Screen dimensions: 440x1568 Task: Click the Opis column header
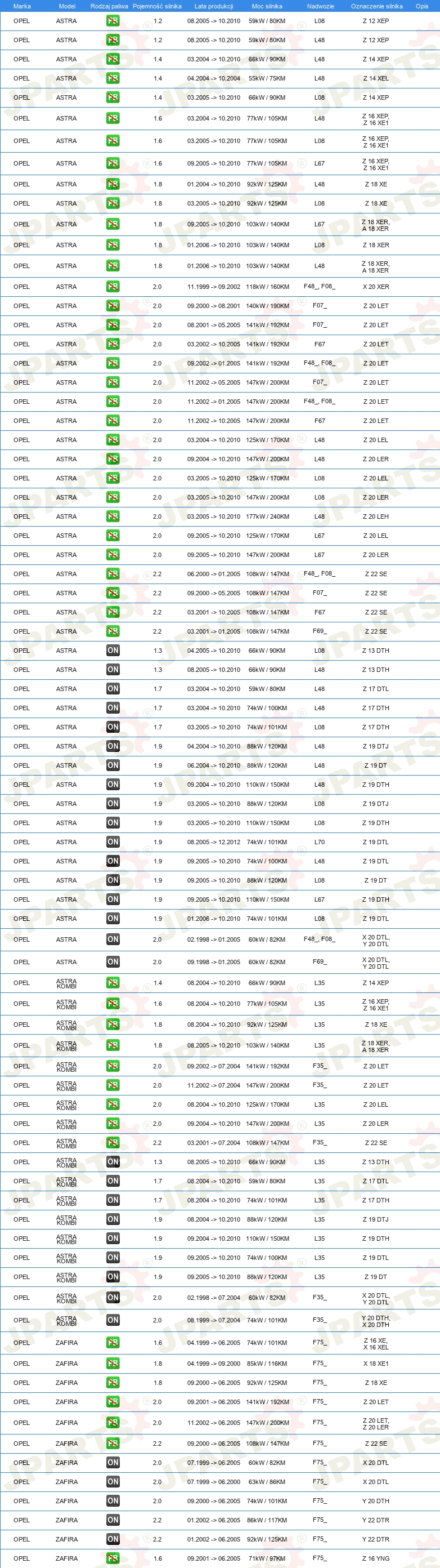(x=422, y=6)
